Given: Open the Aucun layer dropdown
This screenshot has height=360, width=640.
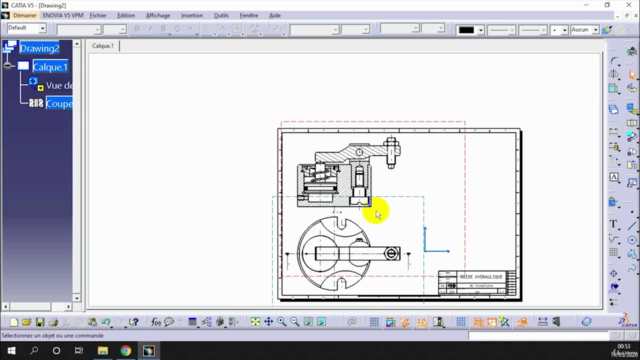Looking at the screenshot, I should (596, 30).
